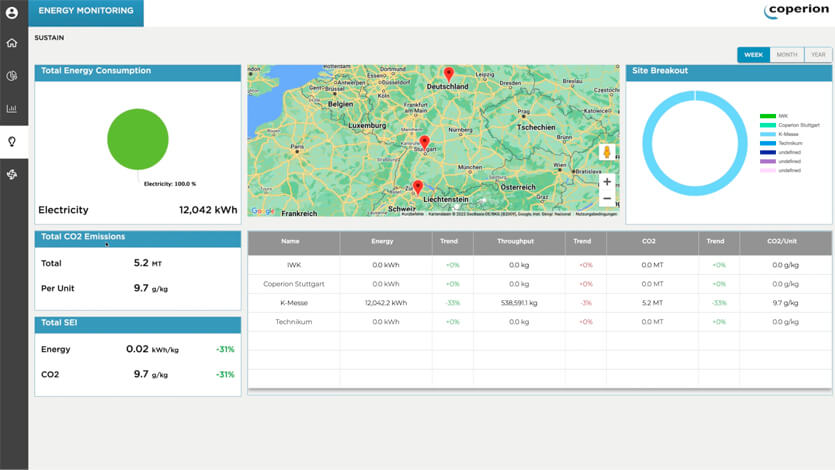Select the lightbulb energy icon in sidebar
This screenshot has height=470, width=835.
click(x=12, y=141)
